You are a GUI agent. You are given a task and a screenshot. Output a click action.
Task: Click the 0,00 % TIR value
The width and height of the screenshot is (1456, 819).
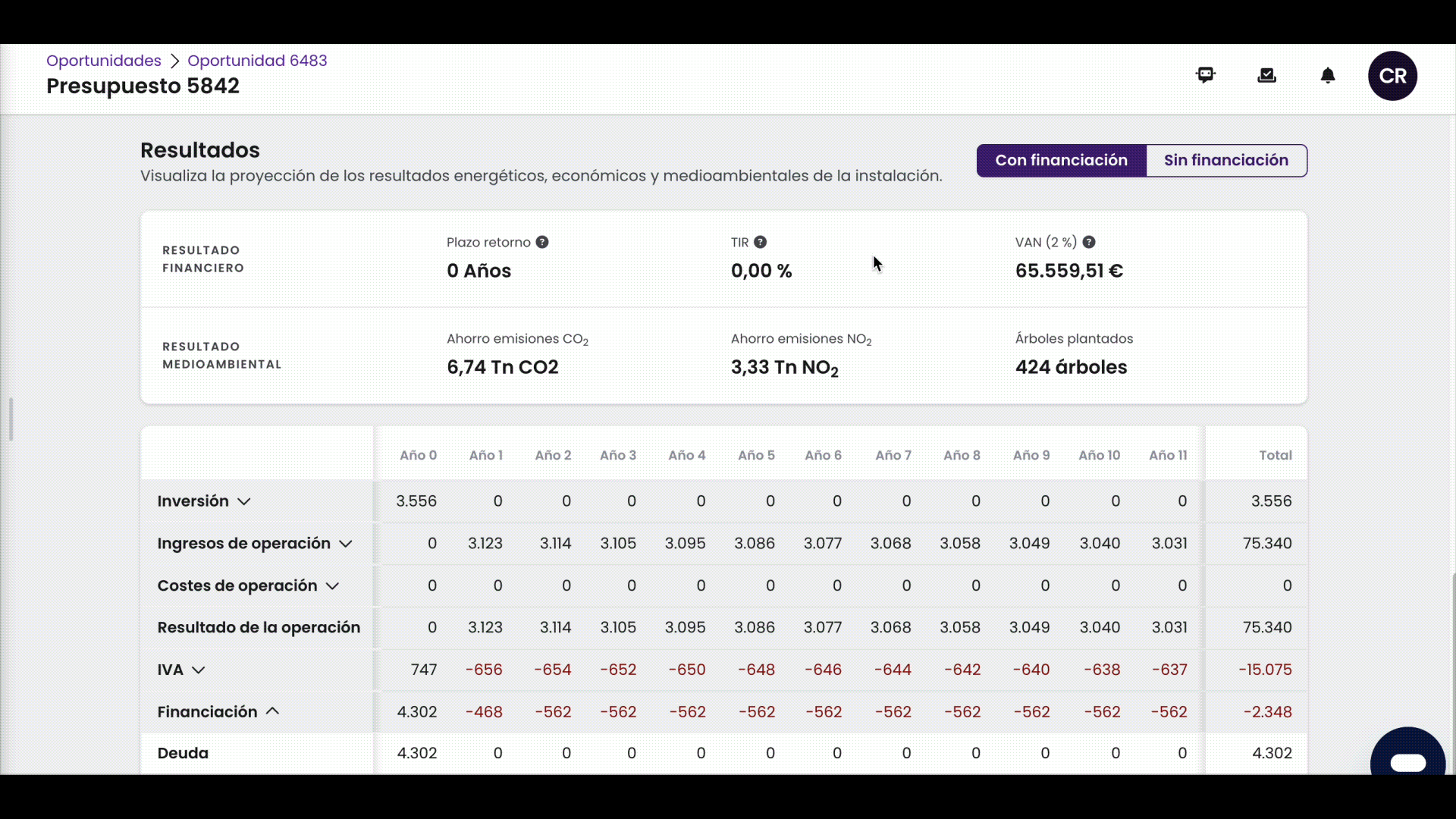coord(761,271)
